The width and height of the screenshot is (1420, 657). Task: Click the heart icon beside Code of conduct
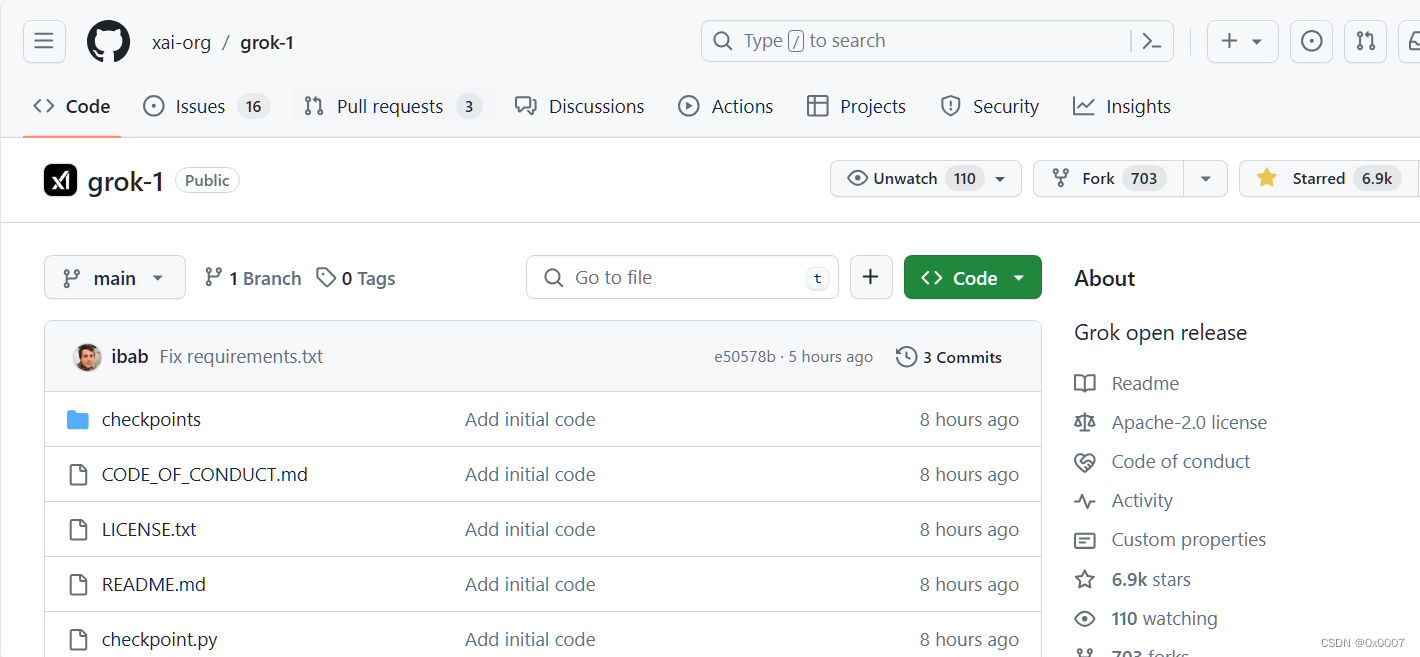click(x=1085, y=462)
